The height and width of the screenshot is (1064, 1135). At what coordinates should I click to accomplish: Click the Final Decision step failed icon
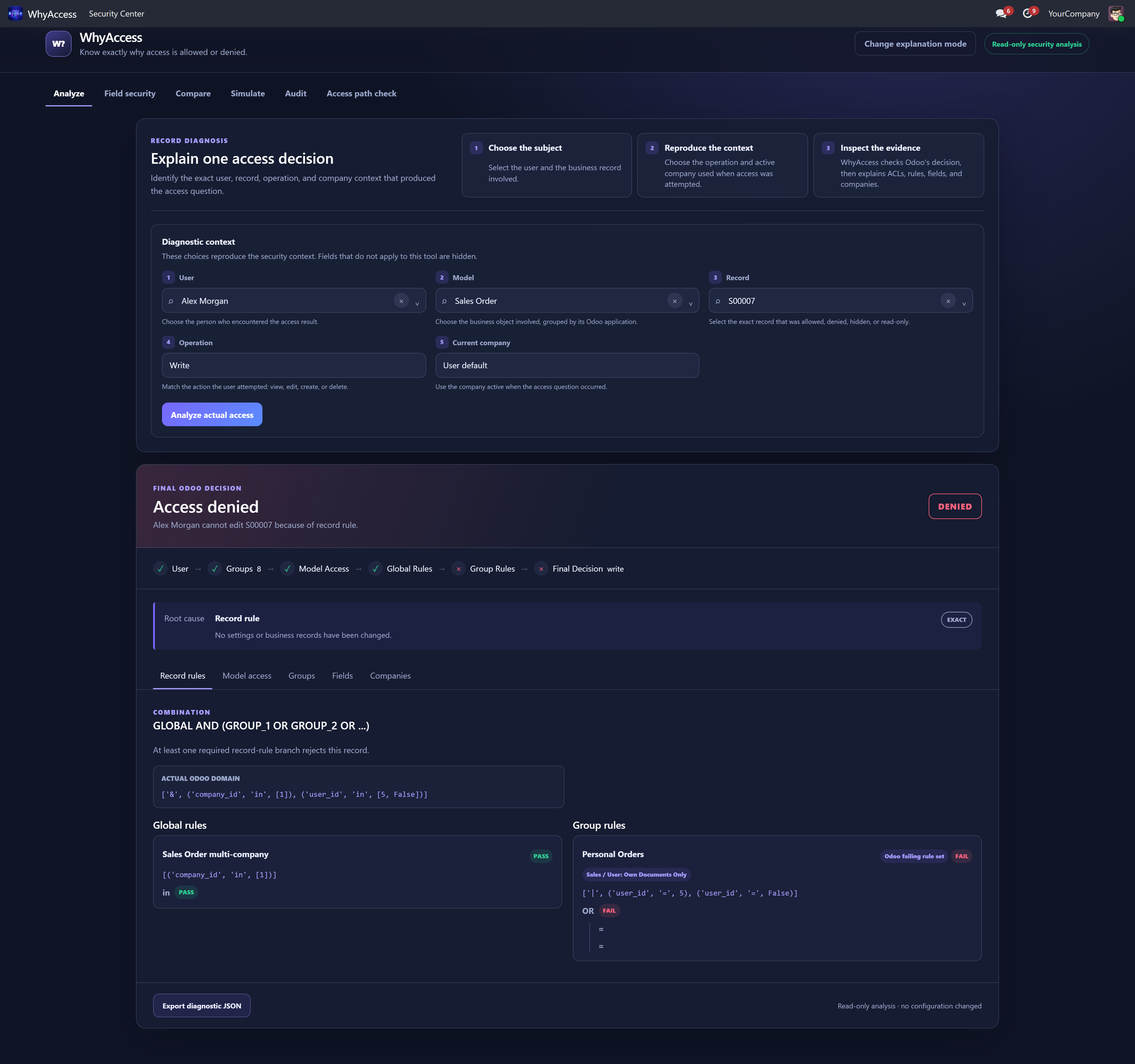pos(541,569)
